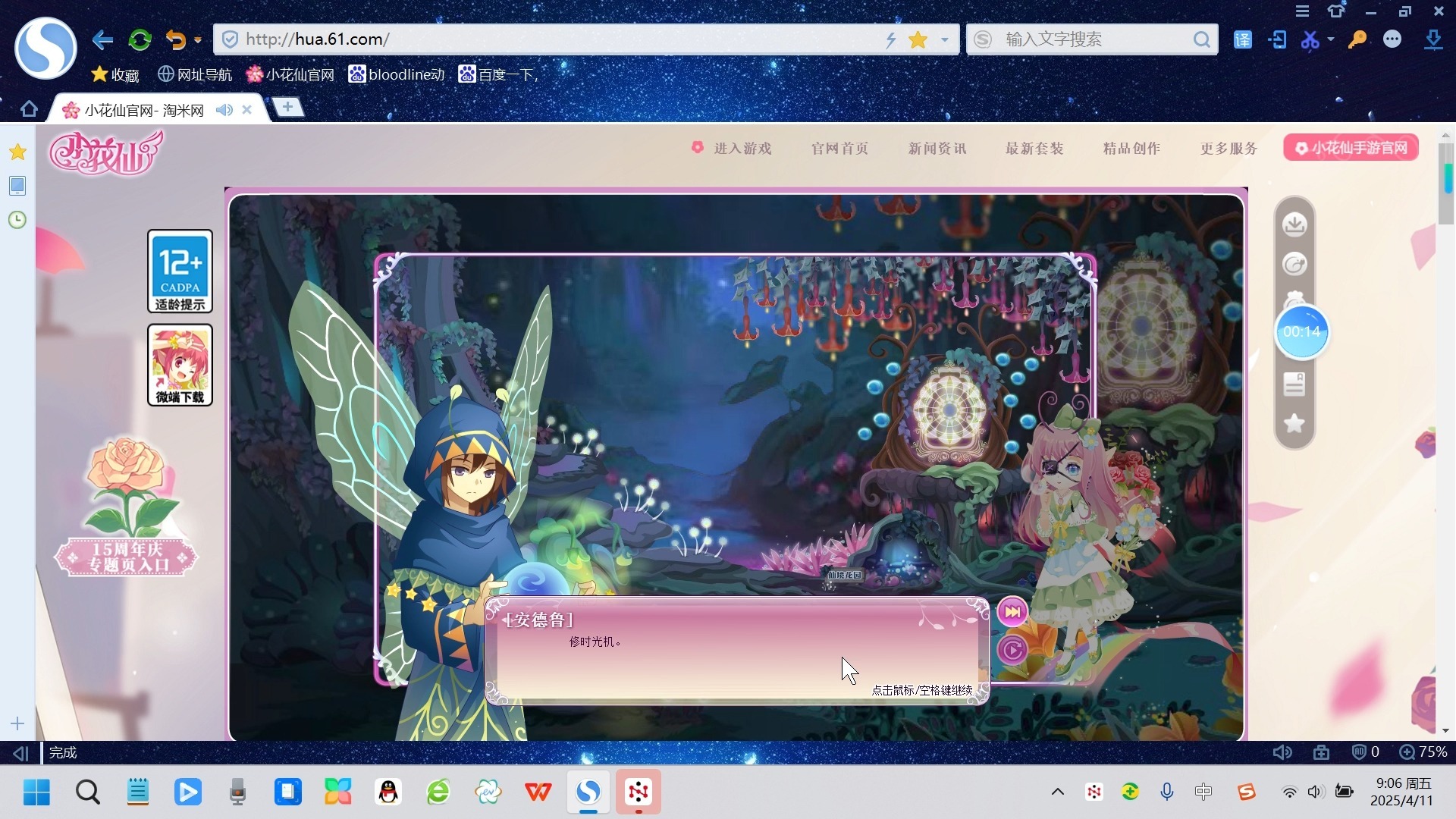Open the 小花仙手游官网 pink button
Screen dimensions: 1456x819
coord(1350,147)
